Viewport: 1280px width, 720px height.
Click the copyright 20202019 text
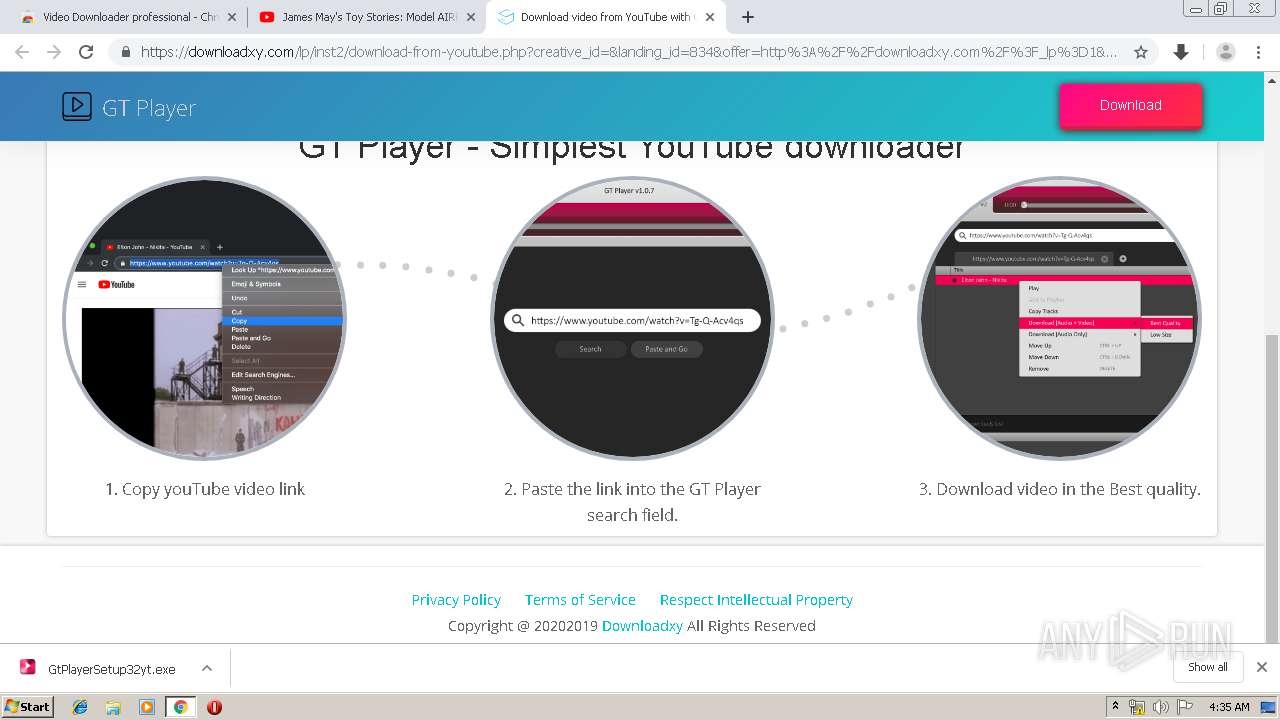(523, 626)
